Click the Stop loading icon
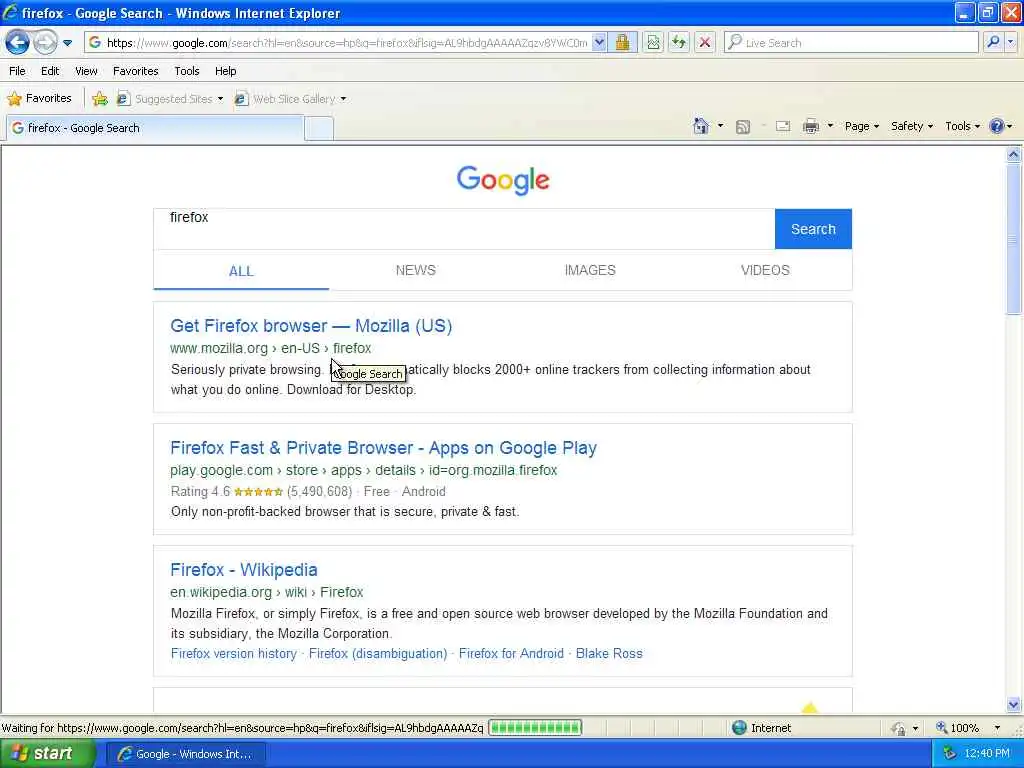 click(705, 43)
